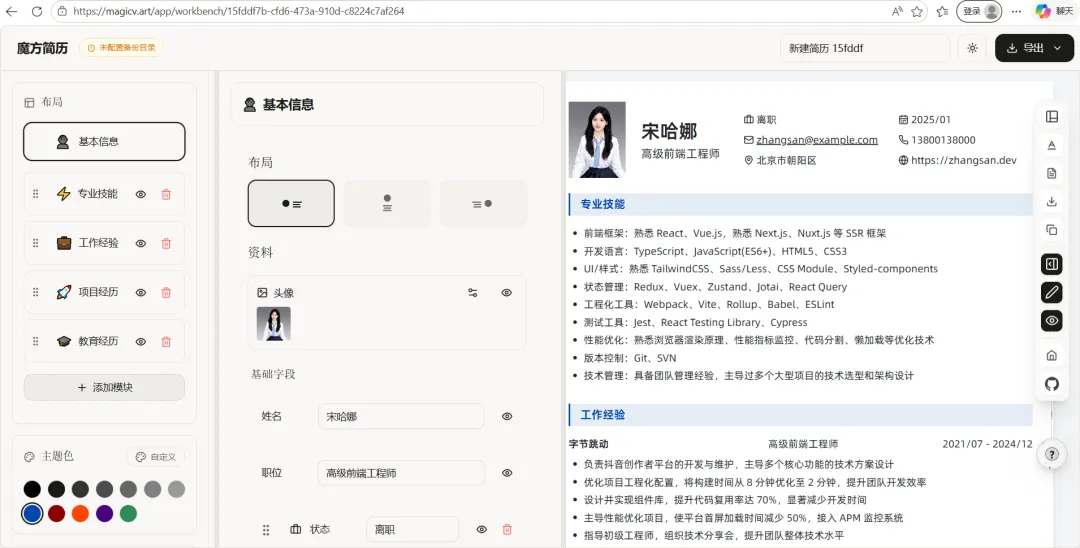Viewport: 1080px width, 548px height.
Task: Hide the 工作经验 module with eye icon
Action: pyautogui.click(x=141, y=243)
